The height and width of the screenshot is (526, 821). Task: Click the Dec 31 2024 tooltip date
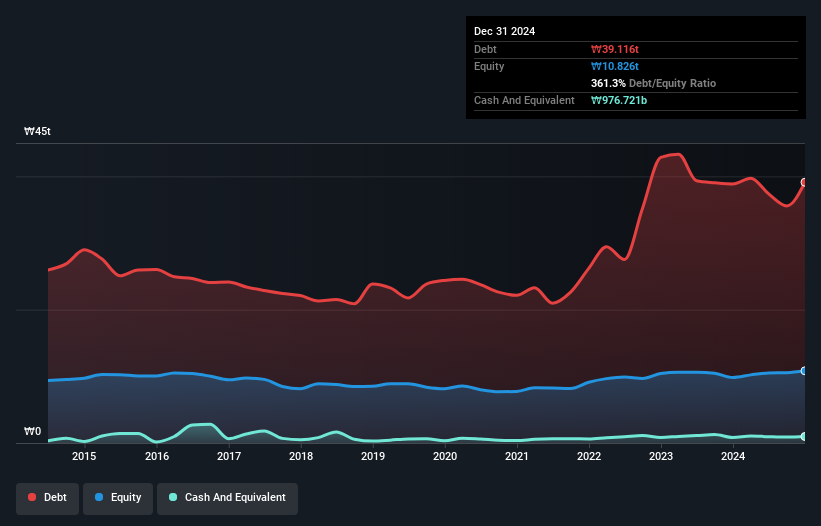(504, 31)
